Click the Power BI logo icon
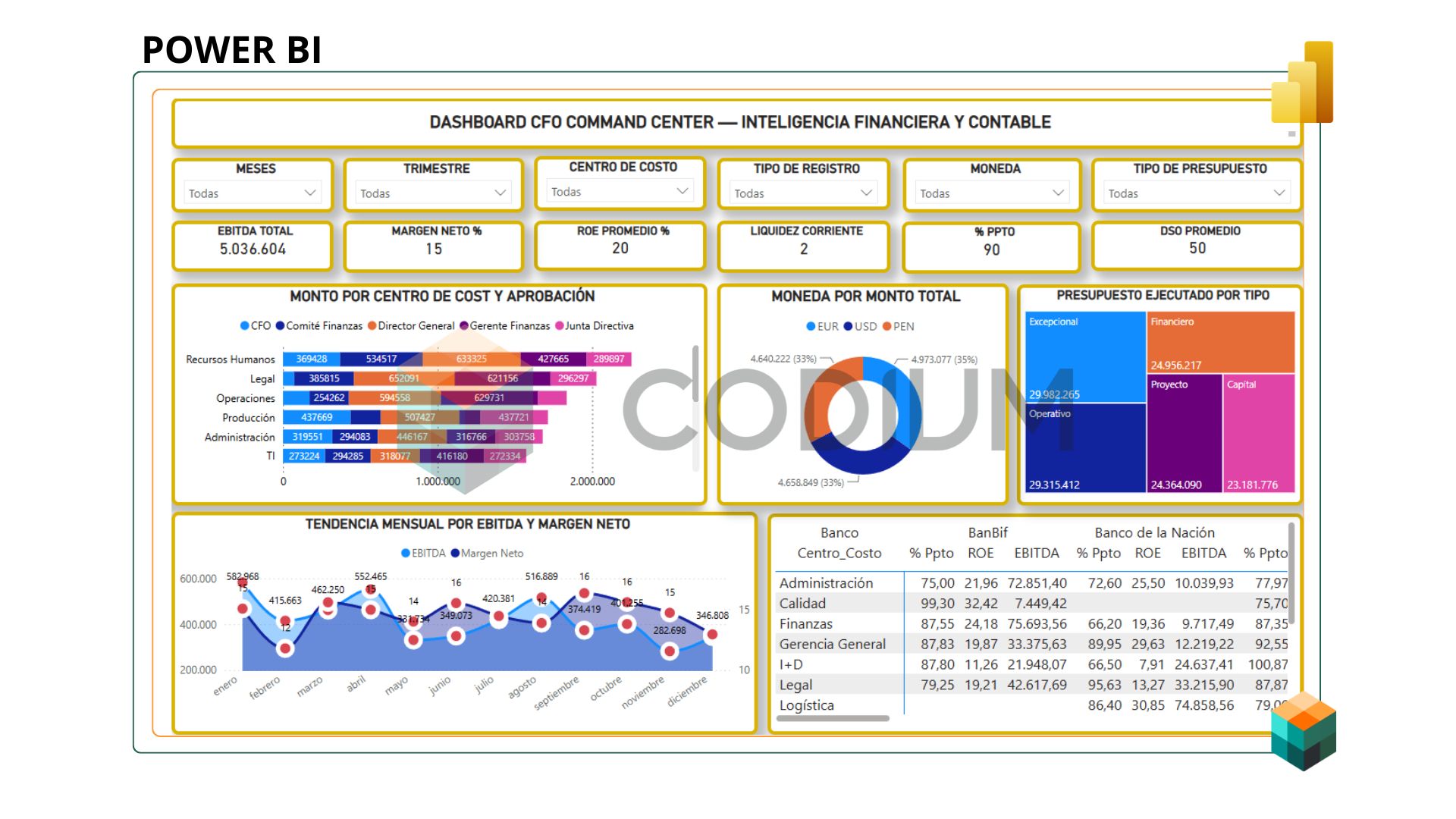The height and width of the screenshot is (819, 1456). tap(1302, 82)
